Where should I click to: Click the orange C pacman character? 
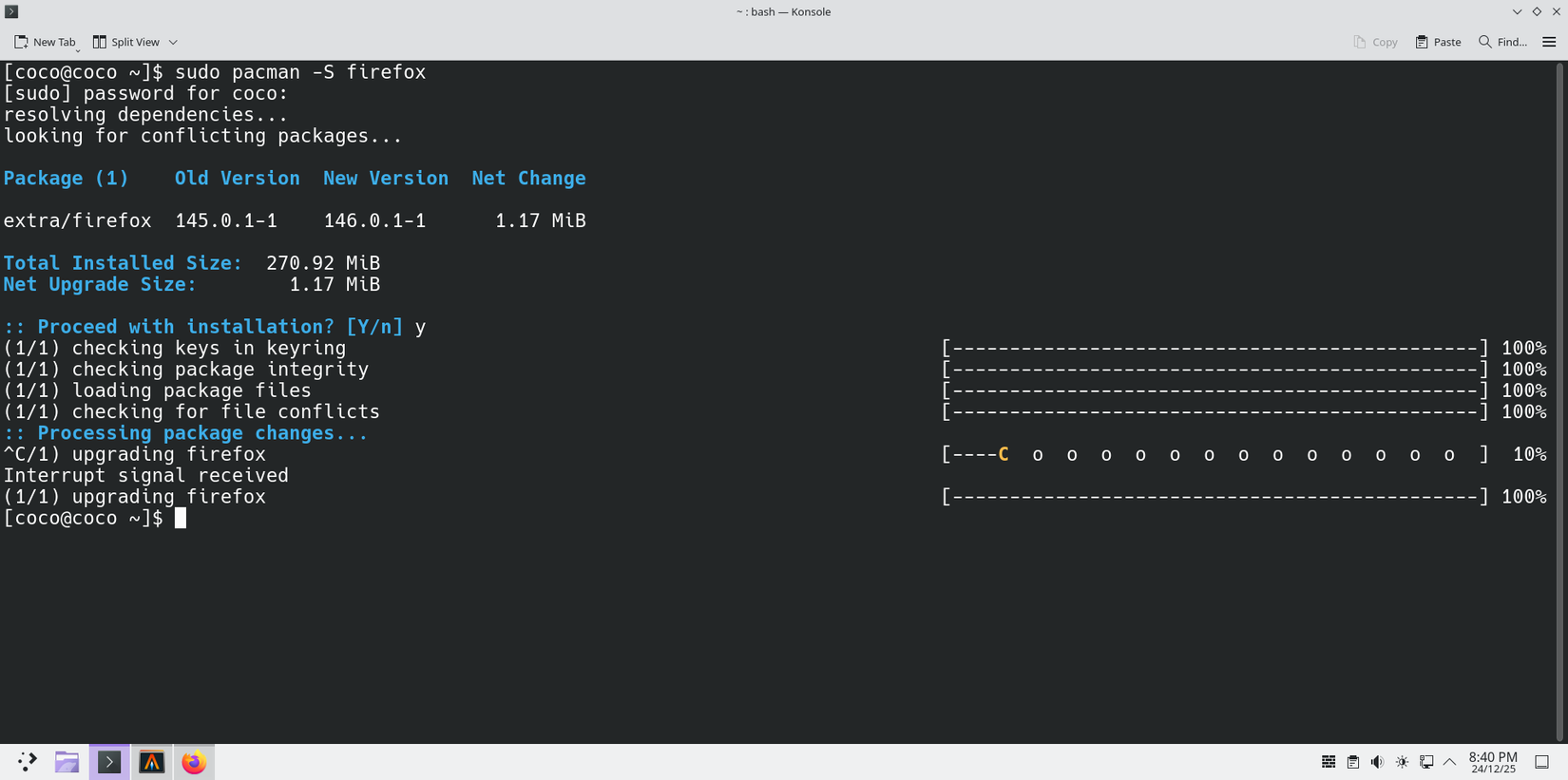click(1004, 454)
